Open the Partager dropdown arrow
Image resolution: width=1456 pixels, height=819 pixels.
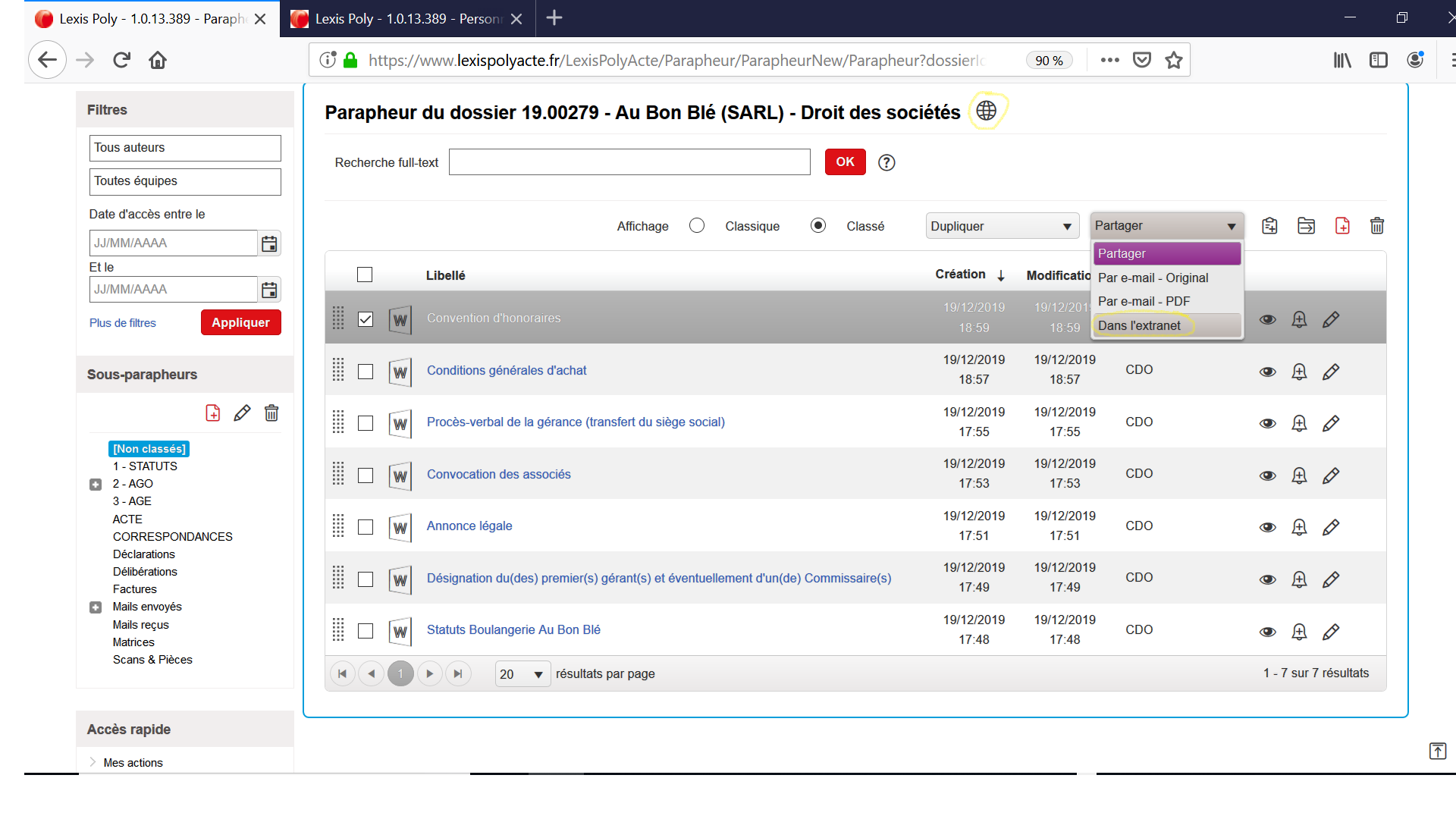1232,226
